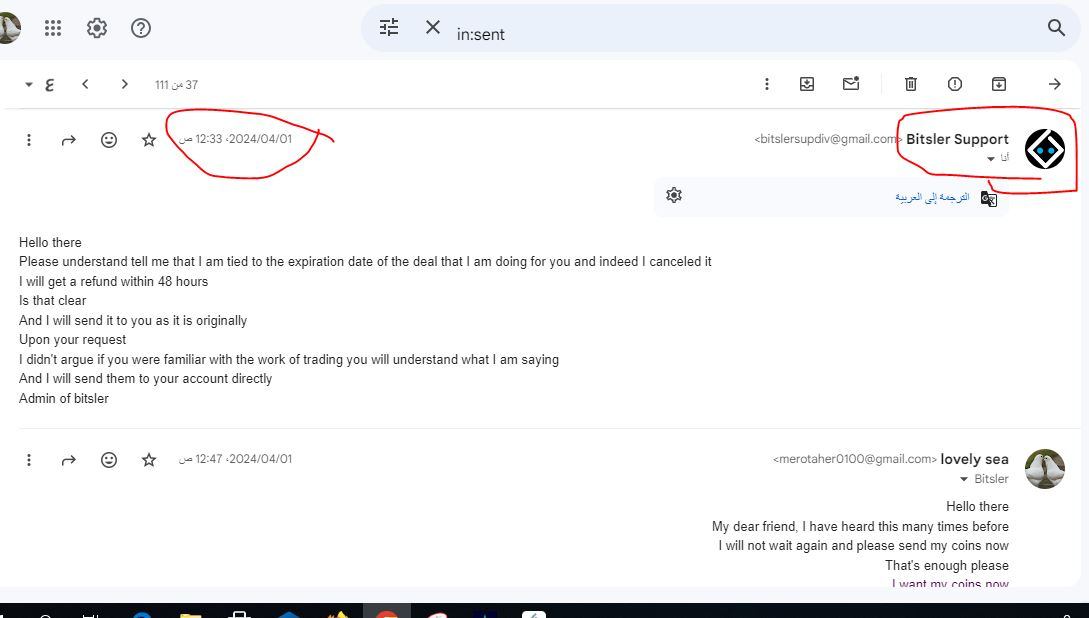The image size is (1089, 618).
Task: Delete the conversation with the trash icon
Action: [910, 84]
